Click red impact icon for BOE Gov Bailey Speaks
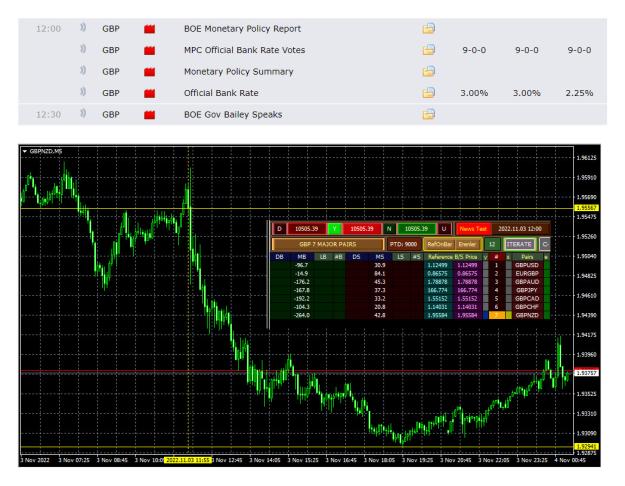 click(149, 115)
